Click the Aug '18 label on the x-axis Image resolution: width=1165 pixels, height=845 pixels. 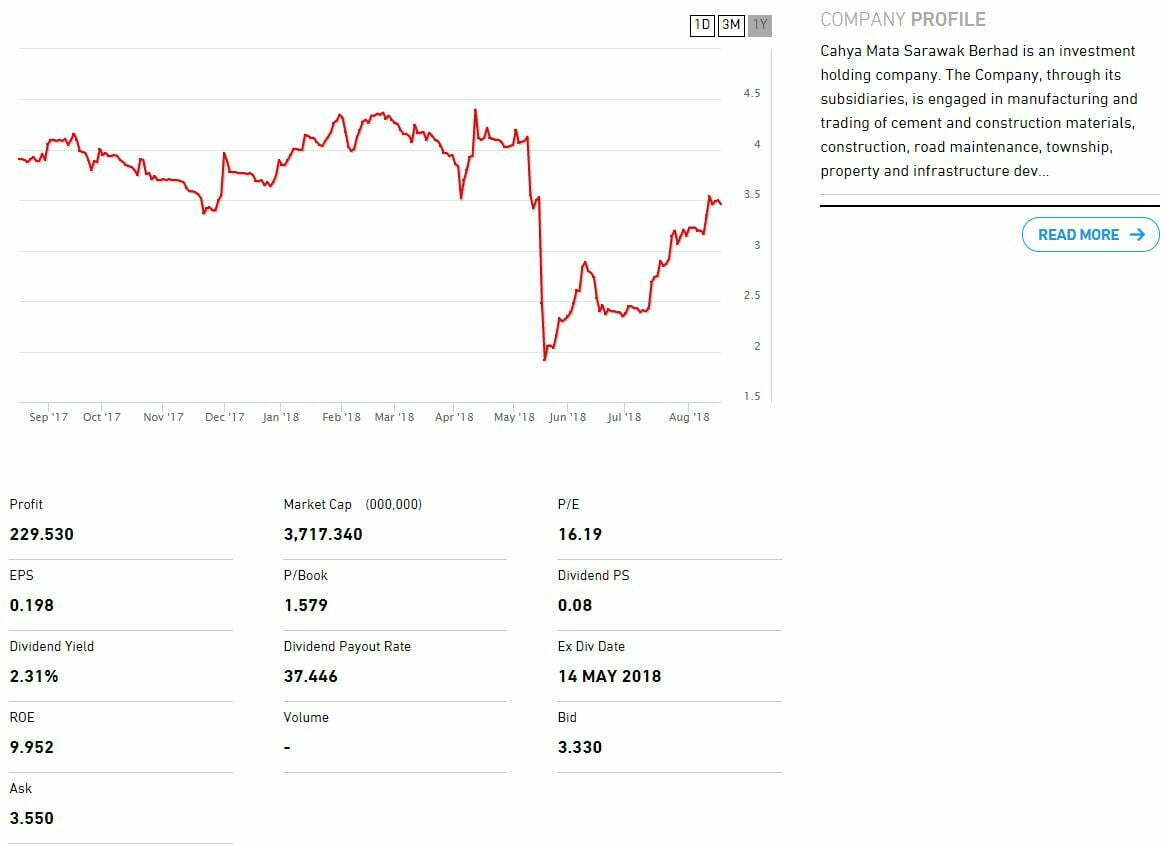tap(688, 417)
